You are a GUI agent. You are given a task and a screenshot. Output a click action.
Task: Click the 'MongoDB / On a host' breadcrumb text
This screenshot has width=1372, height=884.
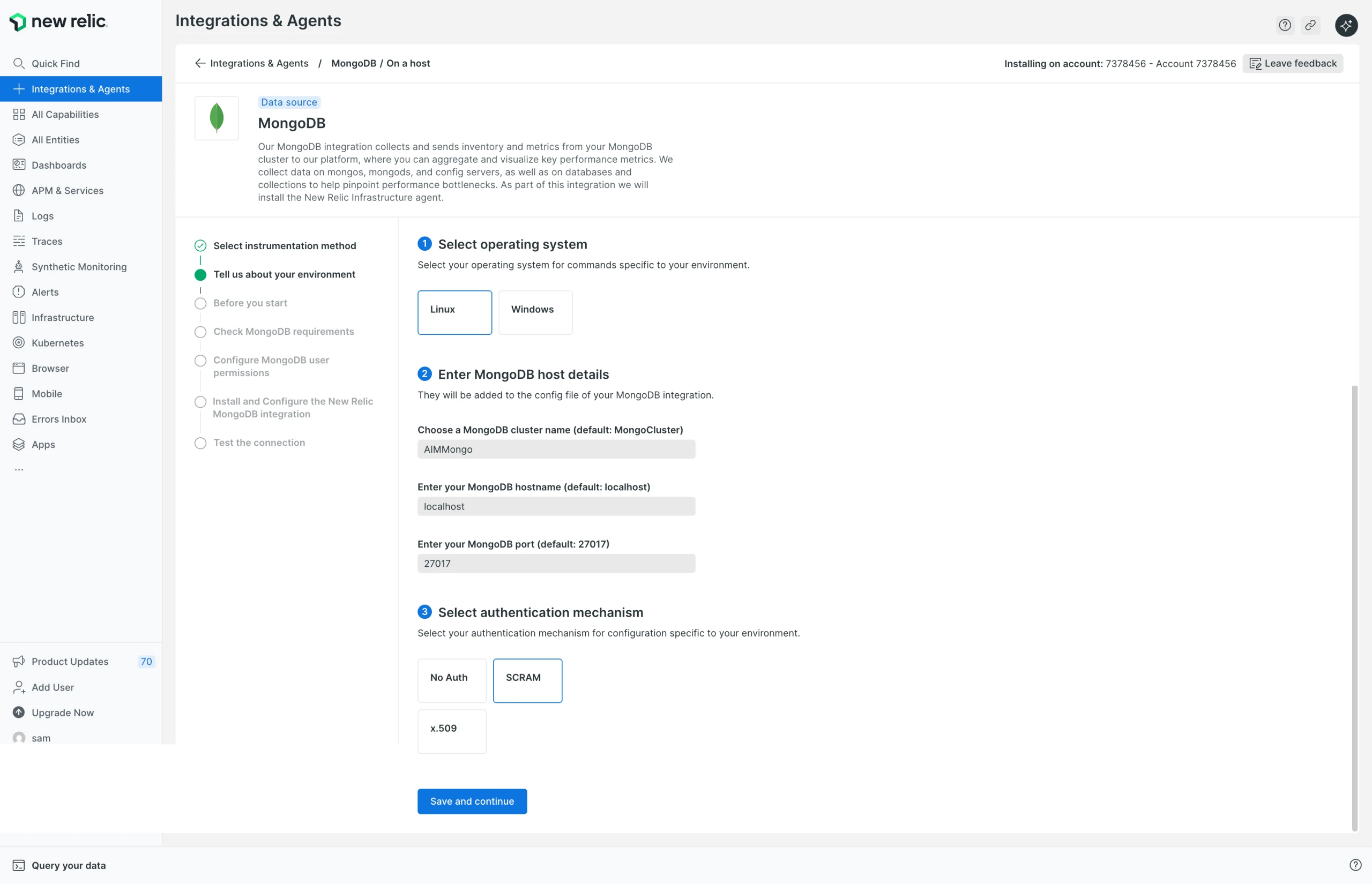click(381, 63)
